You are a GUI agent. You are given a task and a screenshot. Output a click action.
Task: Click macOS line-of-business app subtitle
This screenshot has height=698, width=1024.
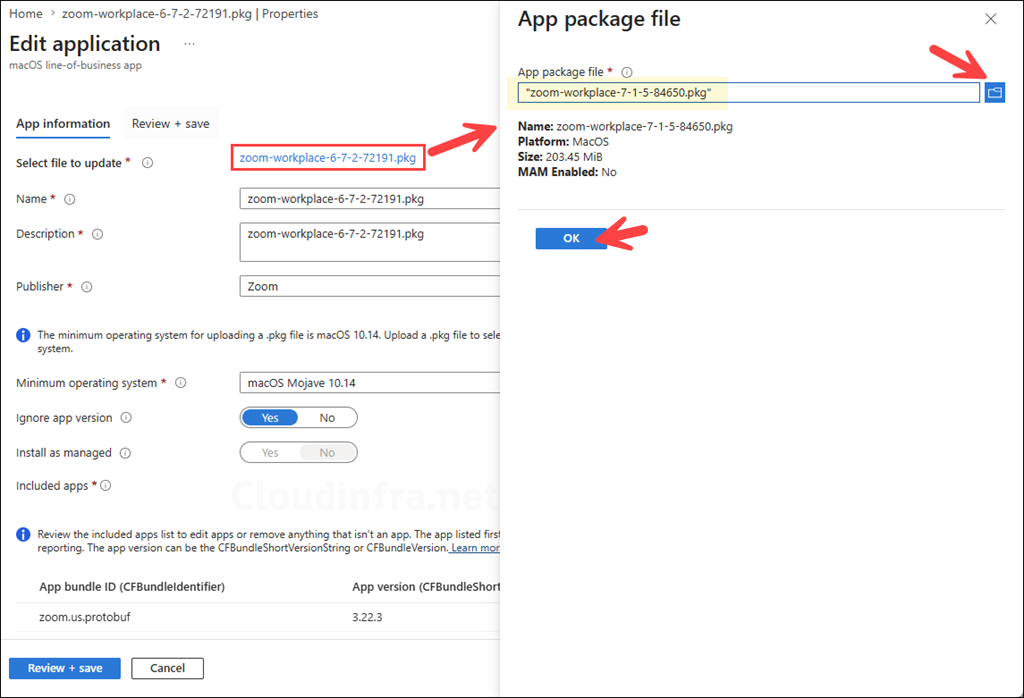75,65
